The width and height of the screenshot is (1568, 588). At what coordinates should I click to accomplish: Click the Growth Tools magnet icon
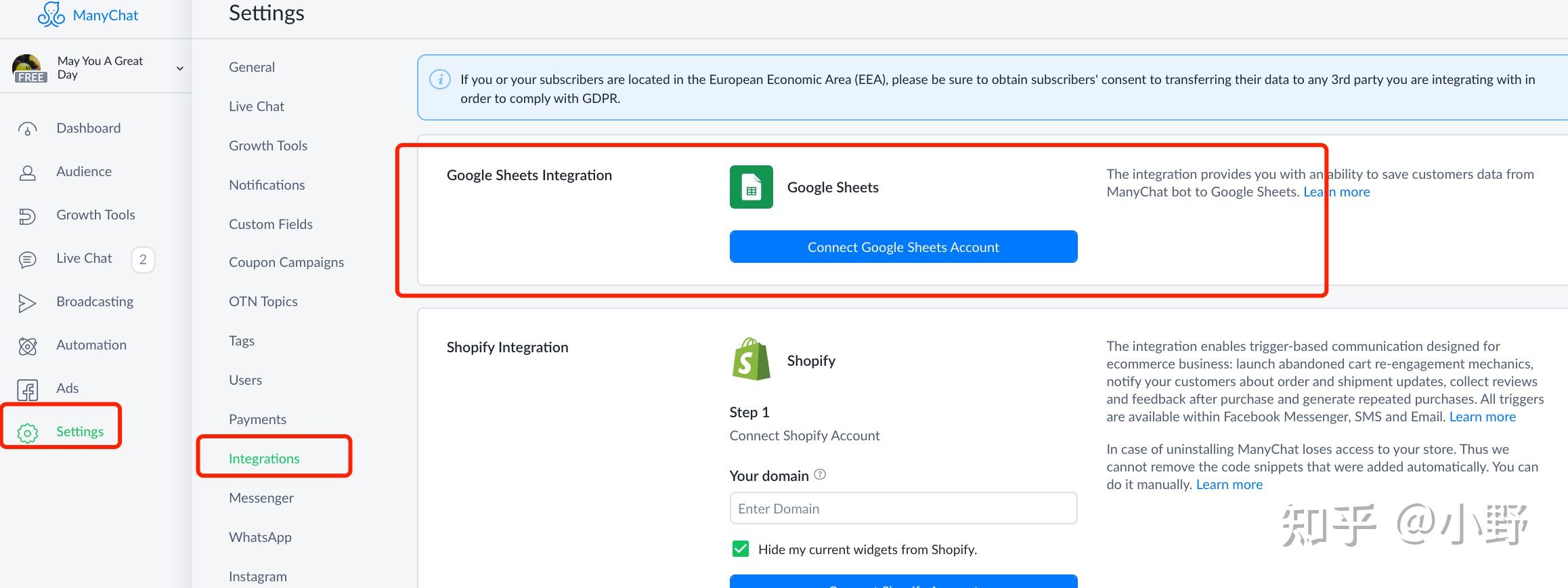[27, 216]
